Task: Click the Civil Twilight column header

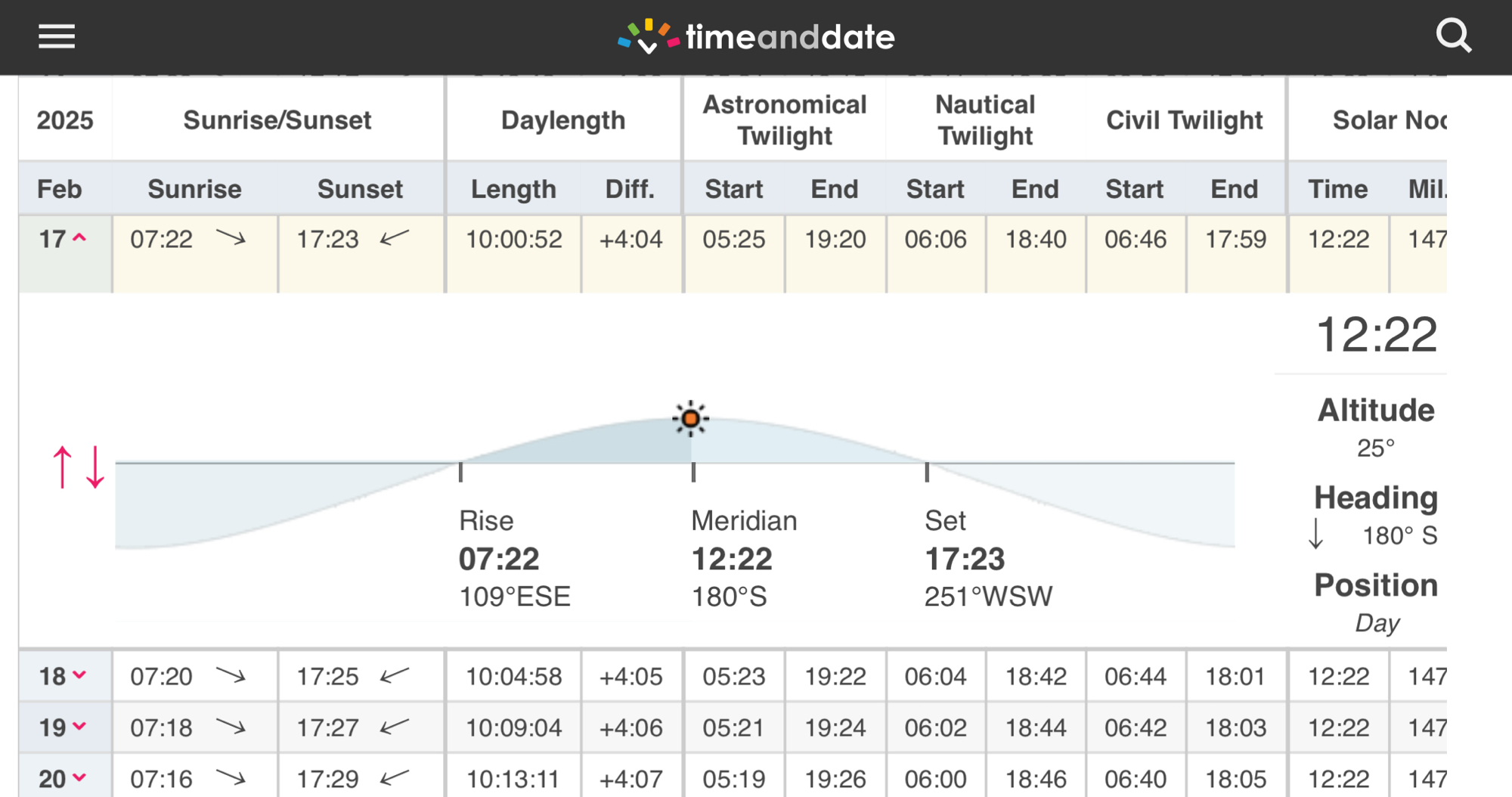Action: click(x=1184, y=120)
